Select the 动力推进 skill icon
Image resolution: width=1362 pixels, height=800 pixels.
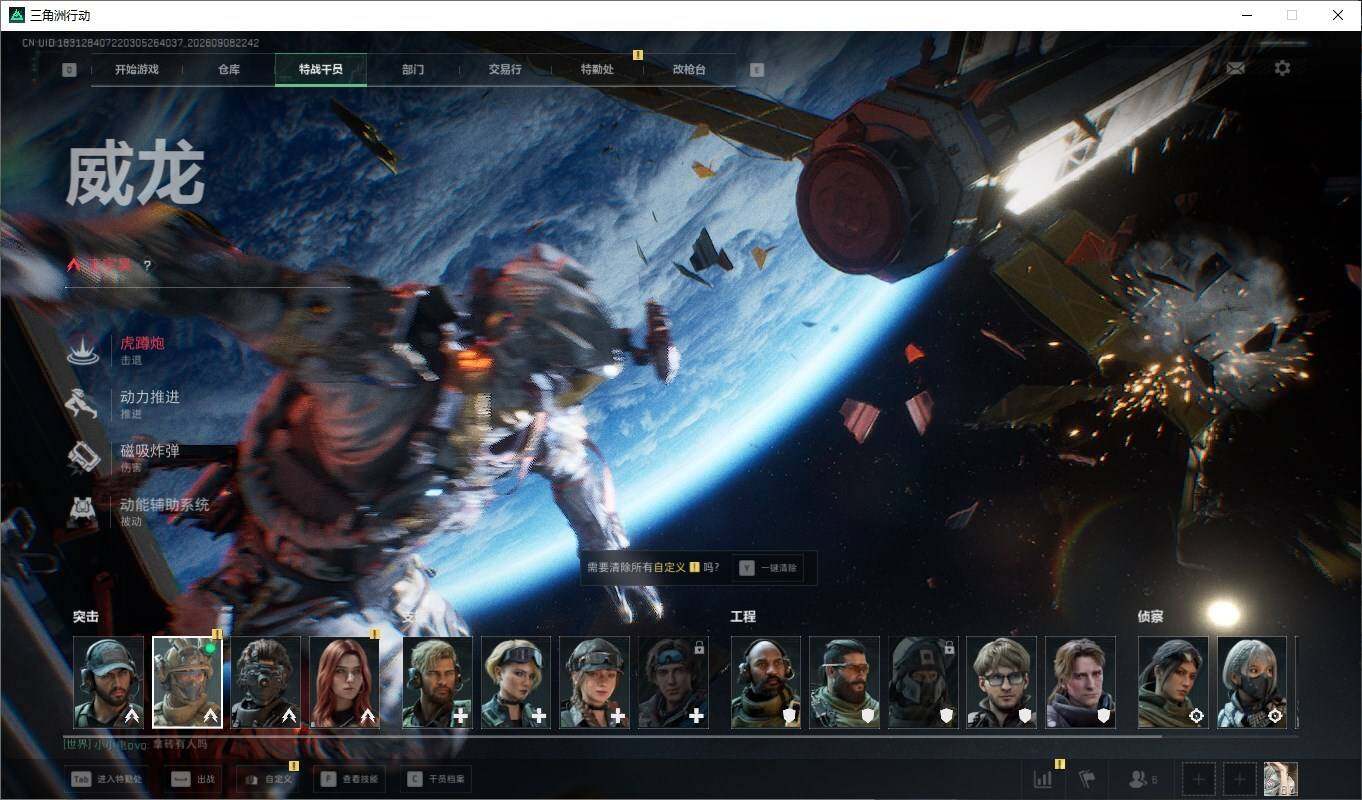[83, 404]
